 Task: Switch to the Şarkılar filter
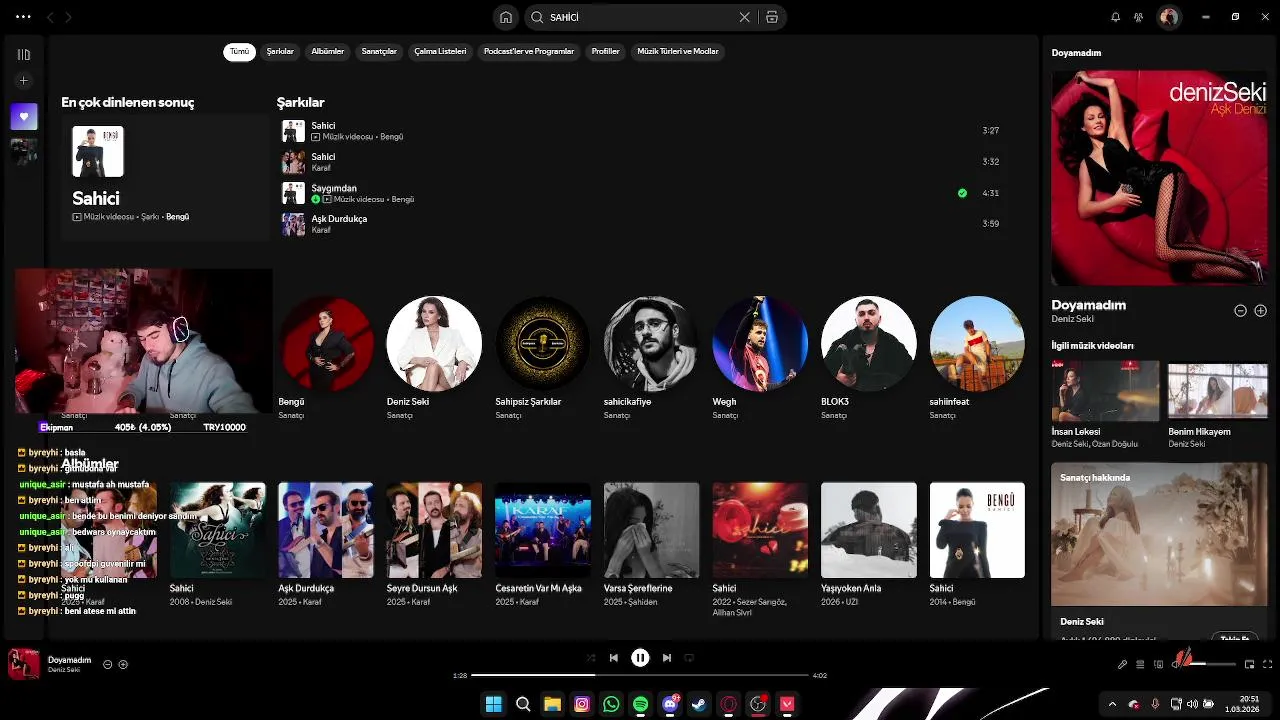280,51
